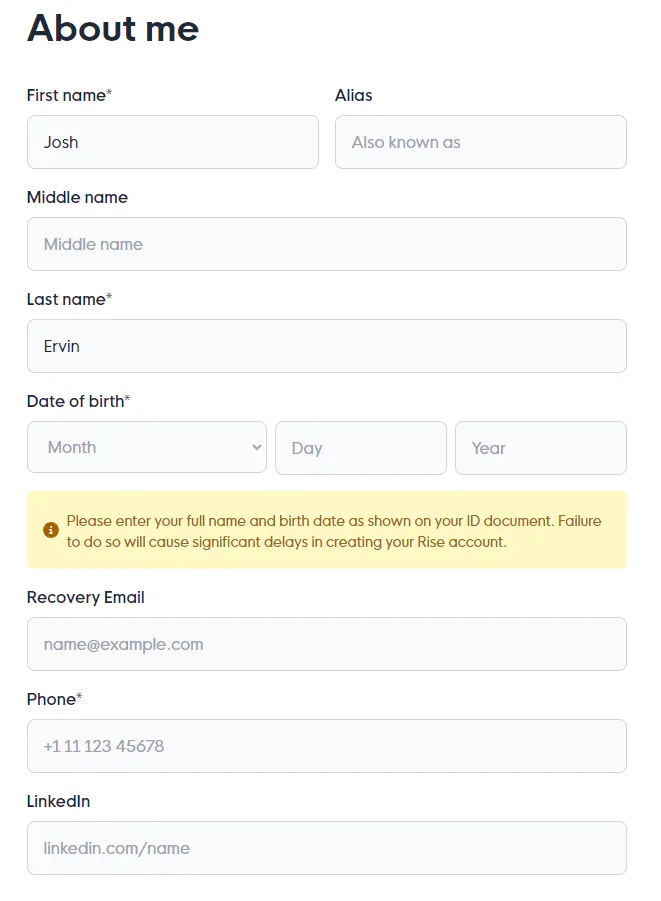Click the info icon in the yellow notice
Image resolution: width=661 pixels, height=901 pixels.
[x=51, y=530]
